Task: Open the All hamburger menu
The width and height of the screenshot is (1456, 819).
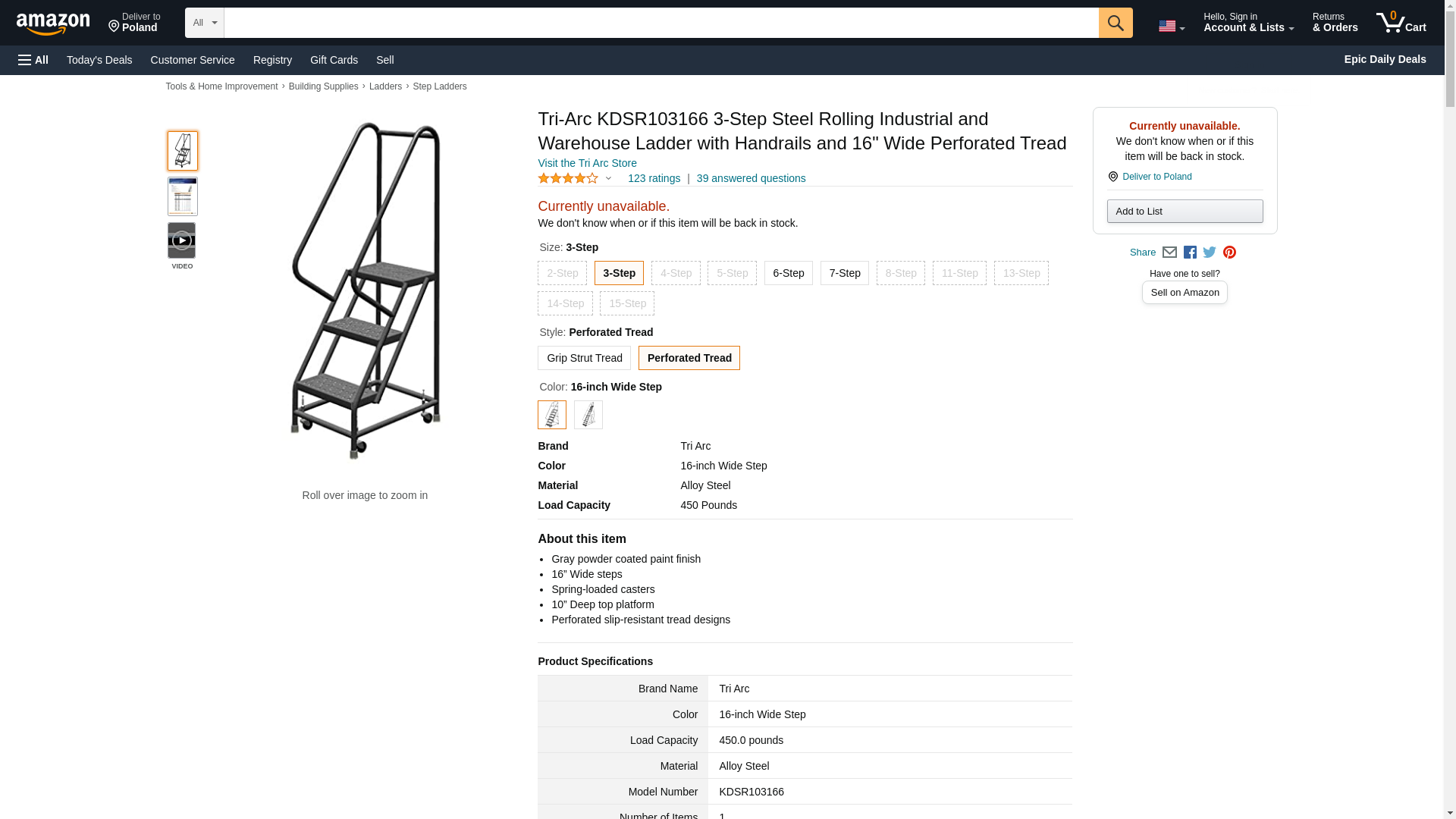Action: [33, 60]
